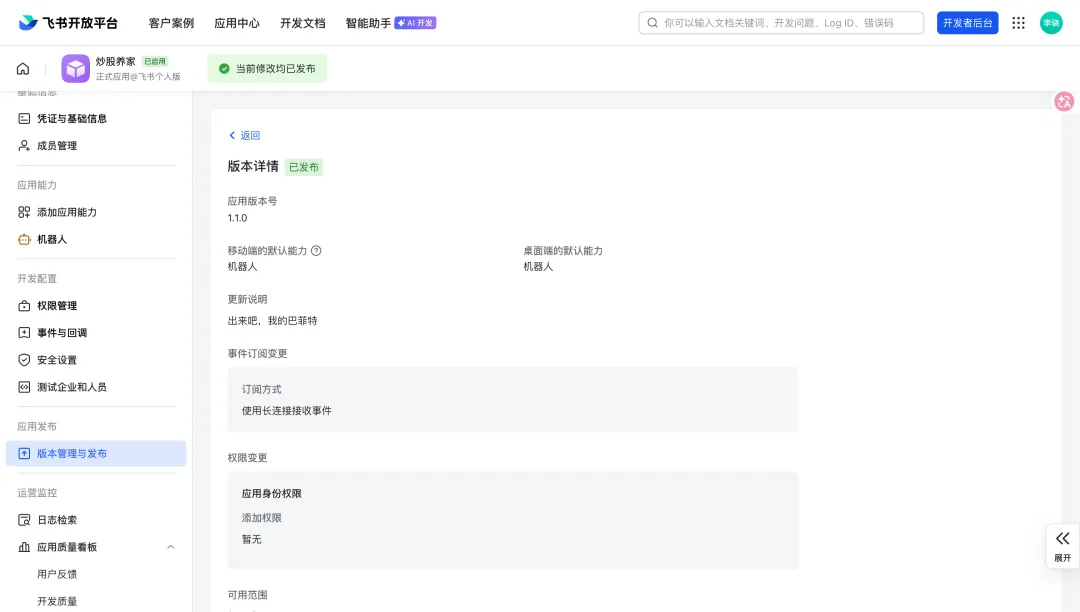Click the pink translate floating icon
The height and width of the screenshot is (612, 1080).
(x=1064, y=101)
